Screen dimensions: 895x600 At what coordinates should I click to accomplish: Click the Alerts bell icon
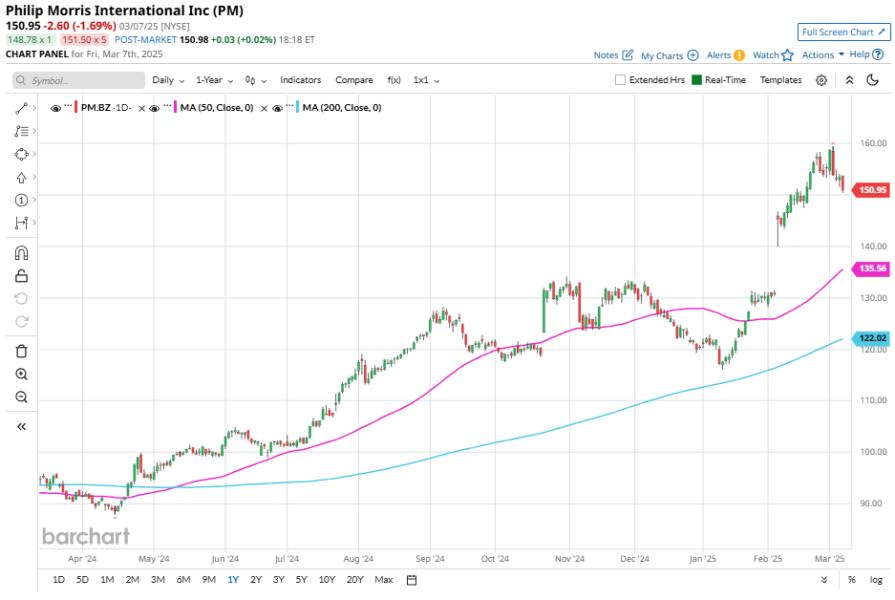739,55
